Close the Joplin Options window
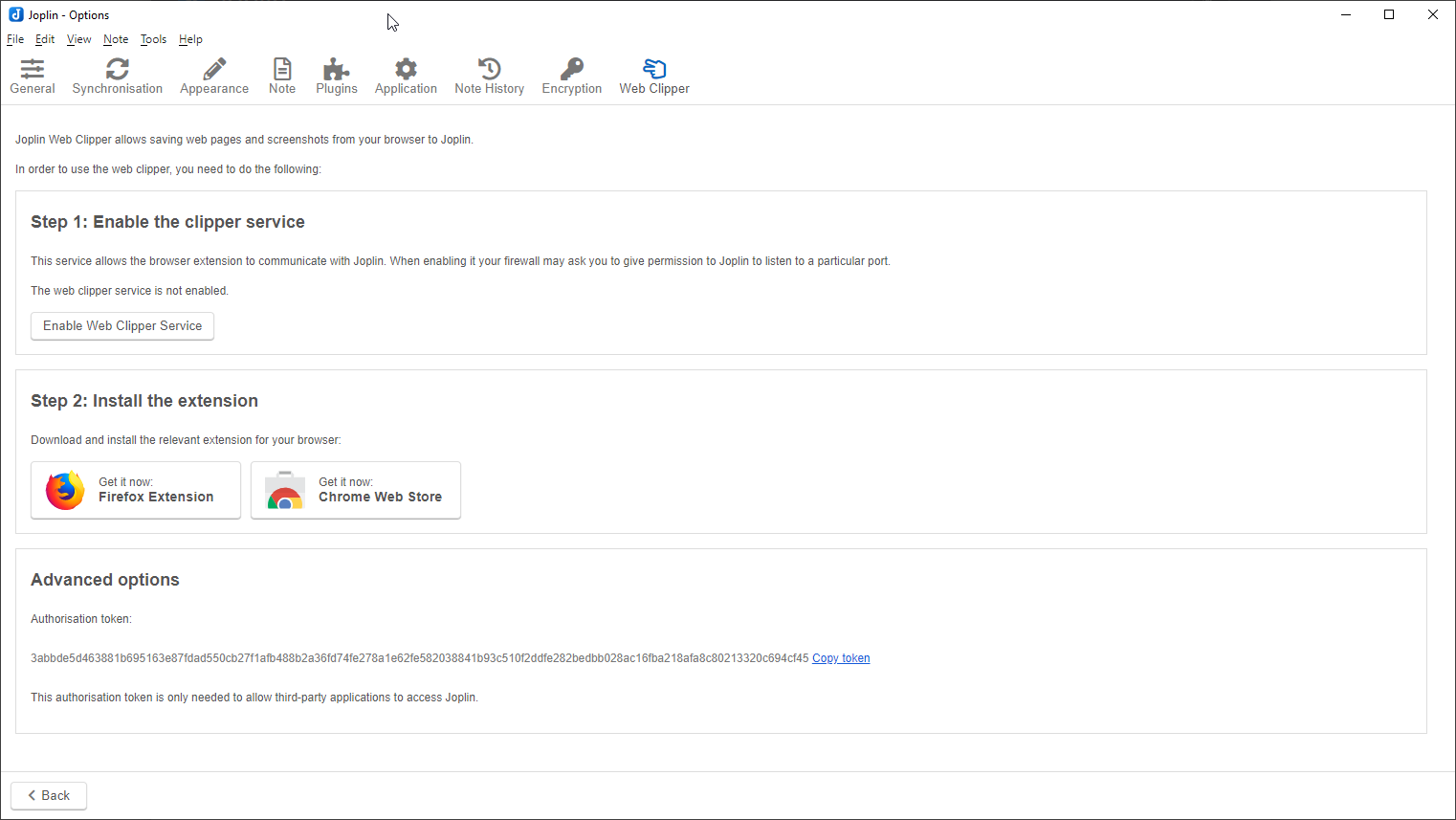 pos(1433,14)
